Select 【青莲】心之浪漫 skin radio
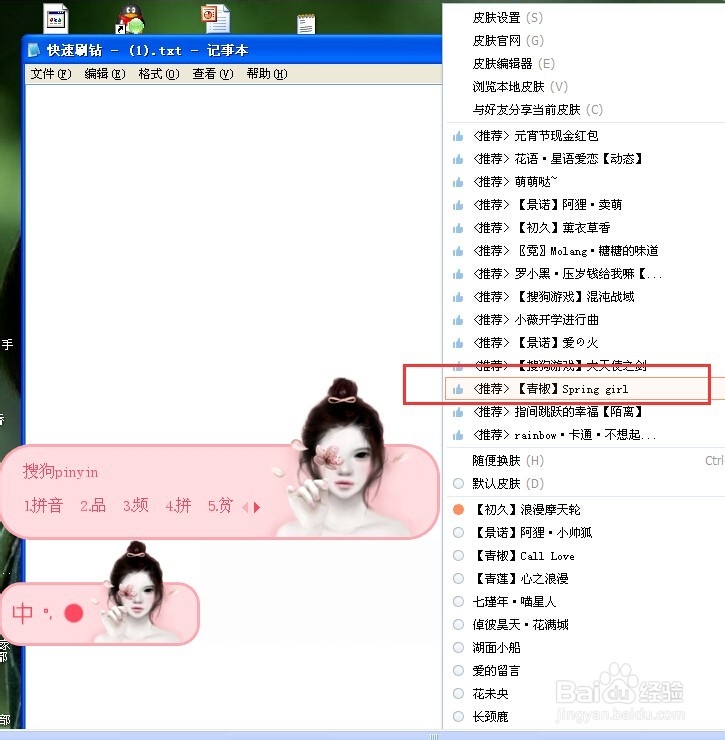725x740 pixels. 458,579
